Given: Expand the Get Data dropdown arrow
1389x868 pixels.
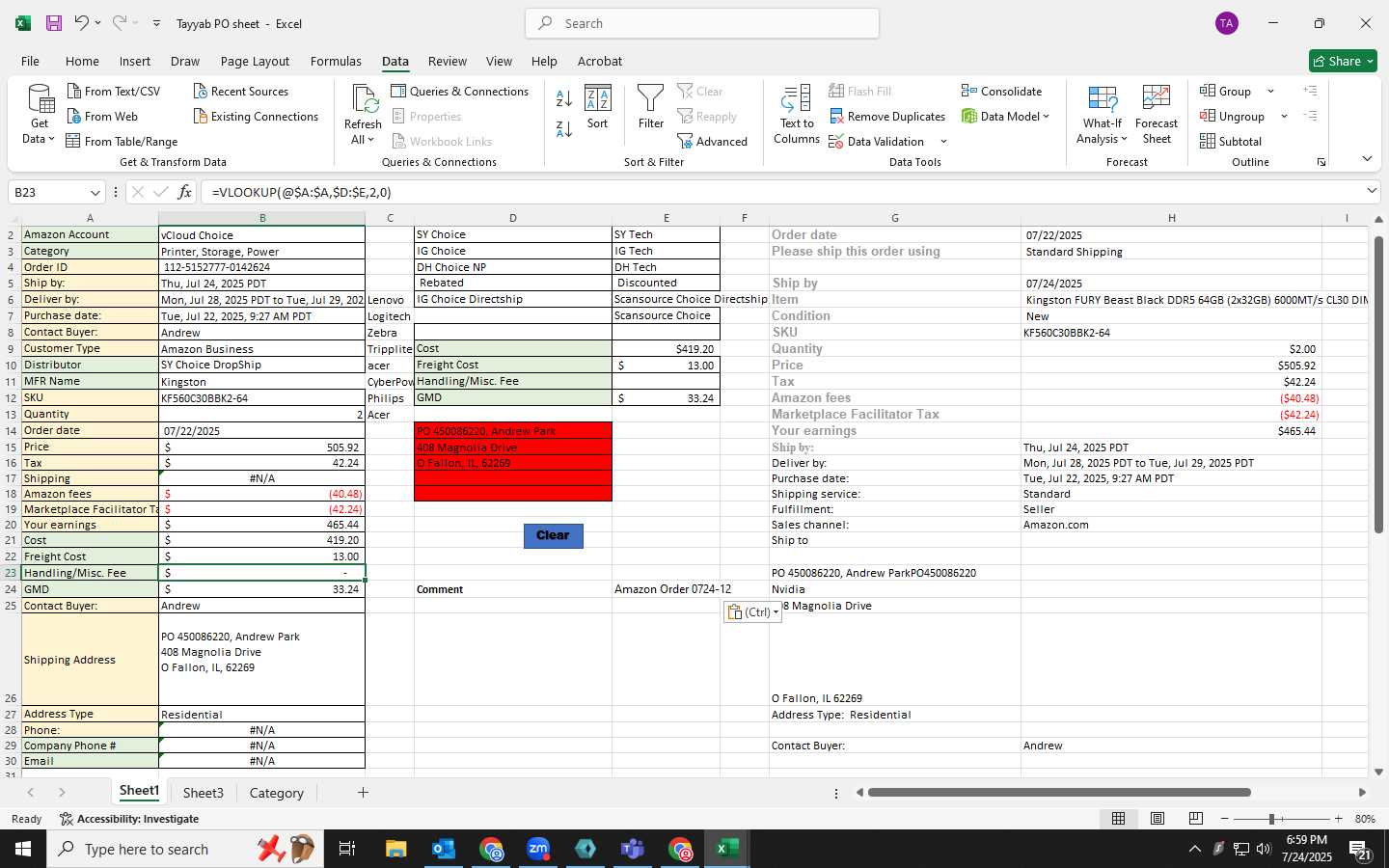Looking at the screenshot, I should [x=51, y=139].
